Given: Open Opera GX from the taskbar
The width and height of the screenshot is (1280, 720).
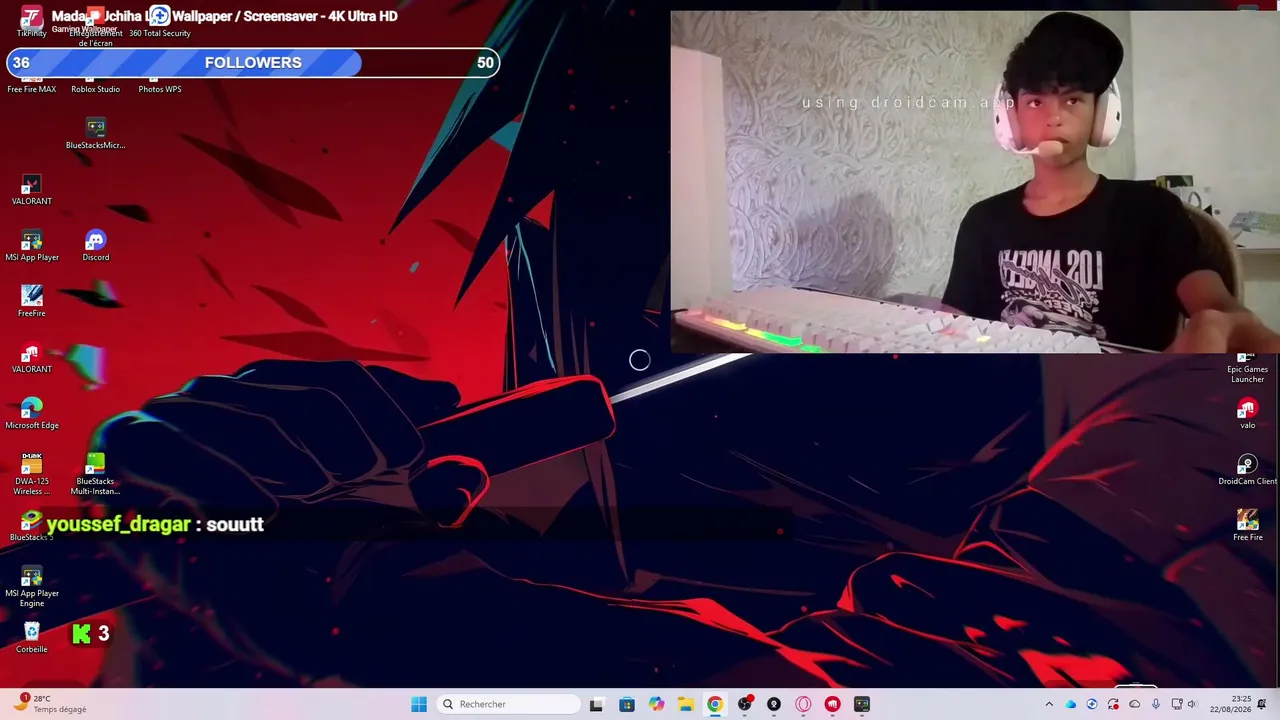Looking at the screenshot, I should [x=803, y=704].
